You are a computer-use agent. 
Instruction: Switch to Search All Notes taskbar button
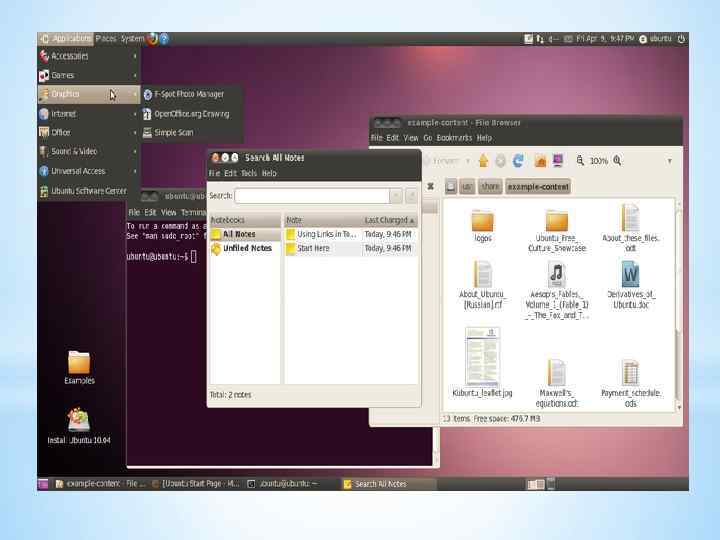[x=388, y=484]
